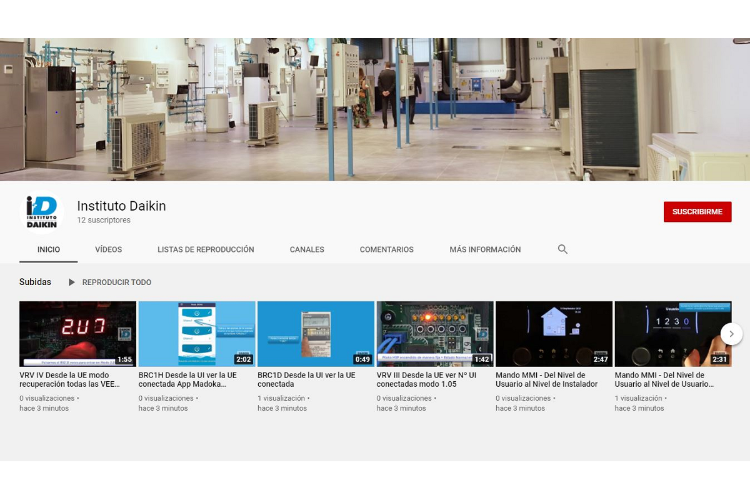Image resolution: width=750 pixels, height=500 pixels.
Task: Open the Mando MMI 1230 code thumbnail
Action: (x=673, y=334)
